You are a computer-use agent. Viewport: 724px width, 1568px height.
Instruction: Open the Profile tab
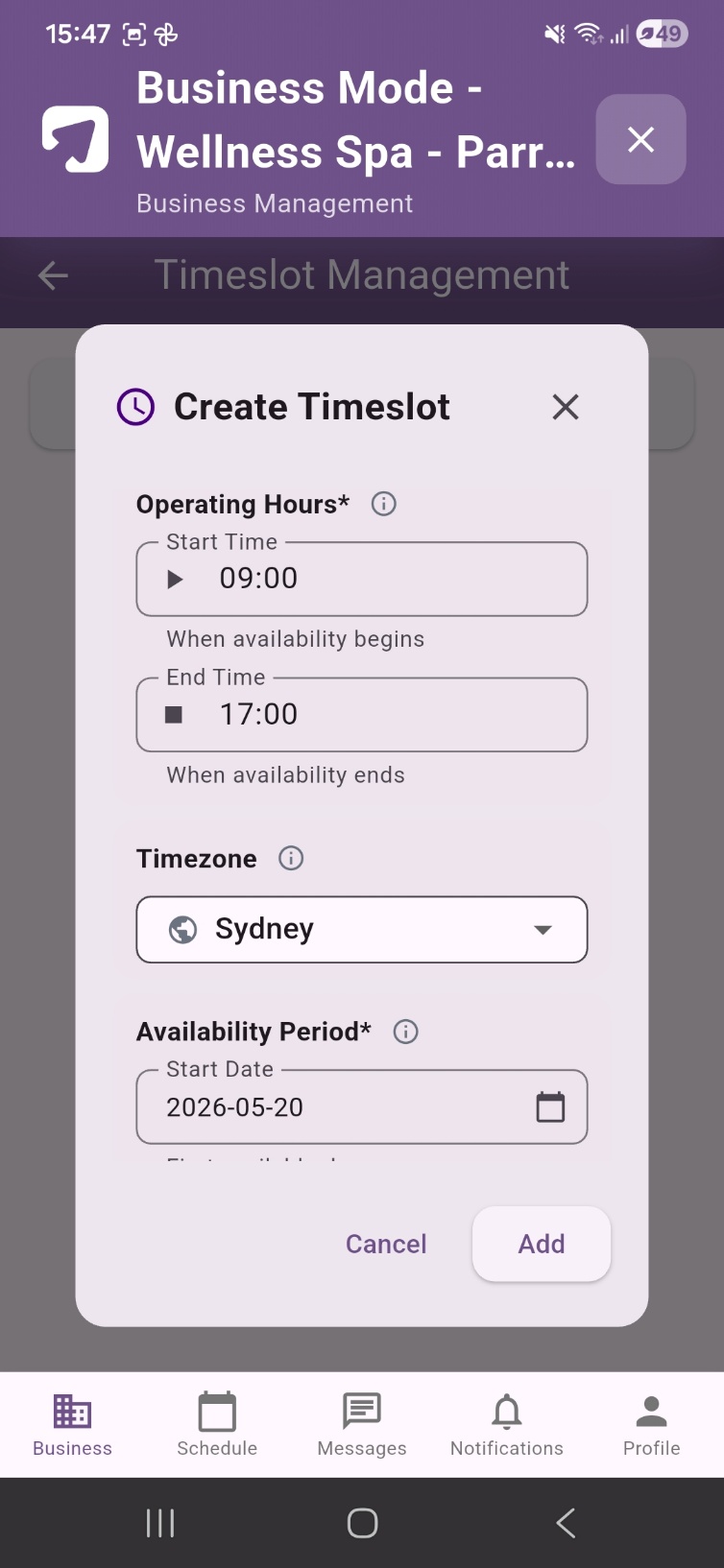652,1424
